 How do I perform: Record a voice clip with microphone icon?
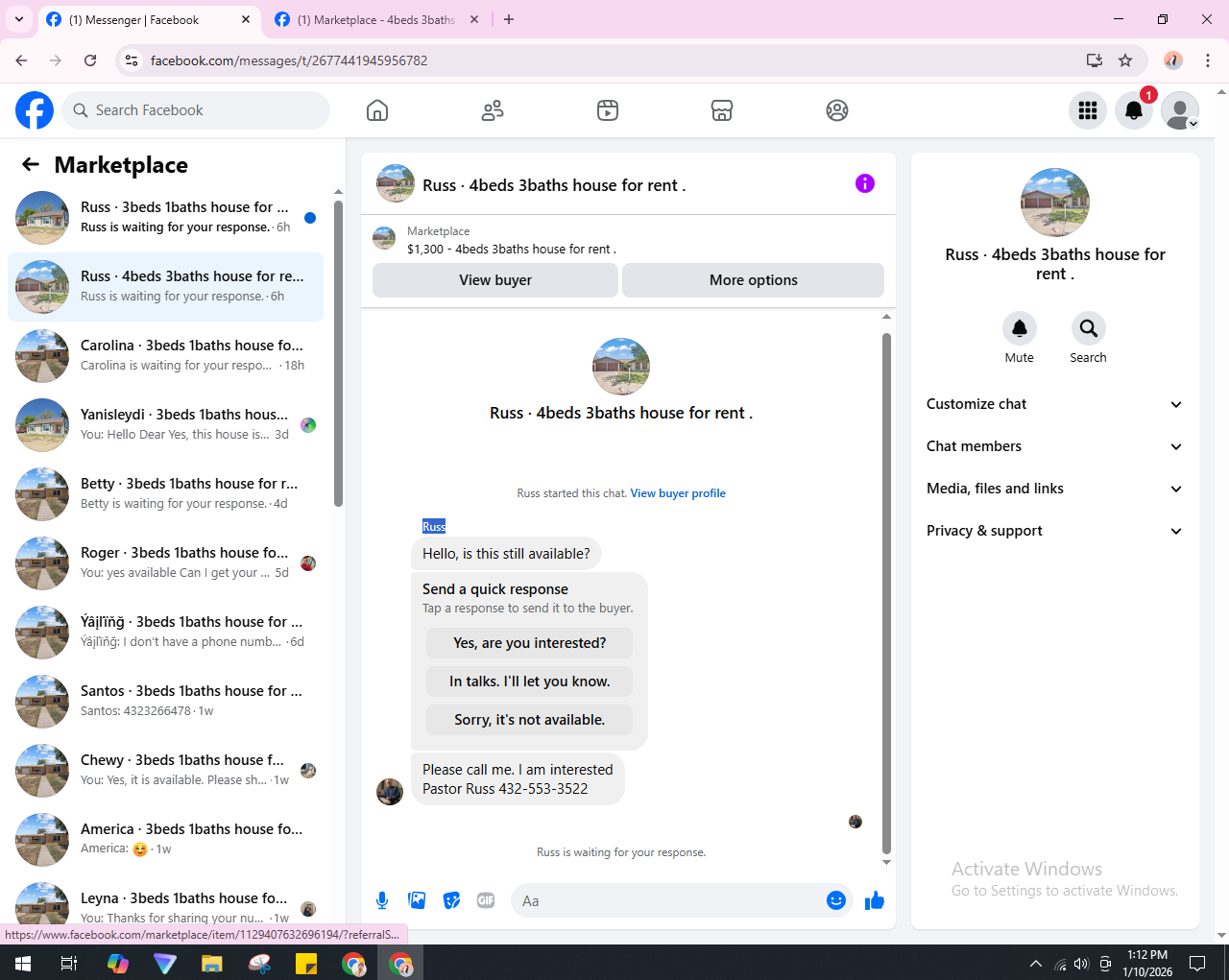(x=382, y=900)
